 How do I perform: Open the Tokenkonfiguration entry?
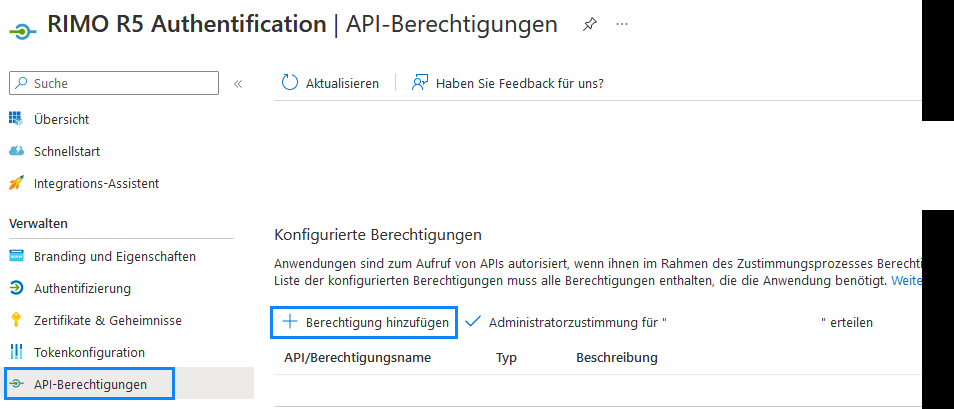(89, 352)
